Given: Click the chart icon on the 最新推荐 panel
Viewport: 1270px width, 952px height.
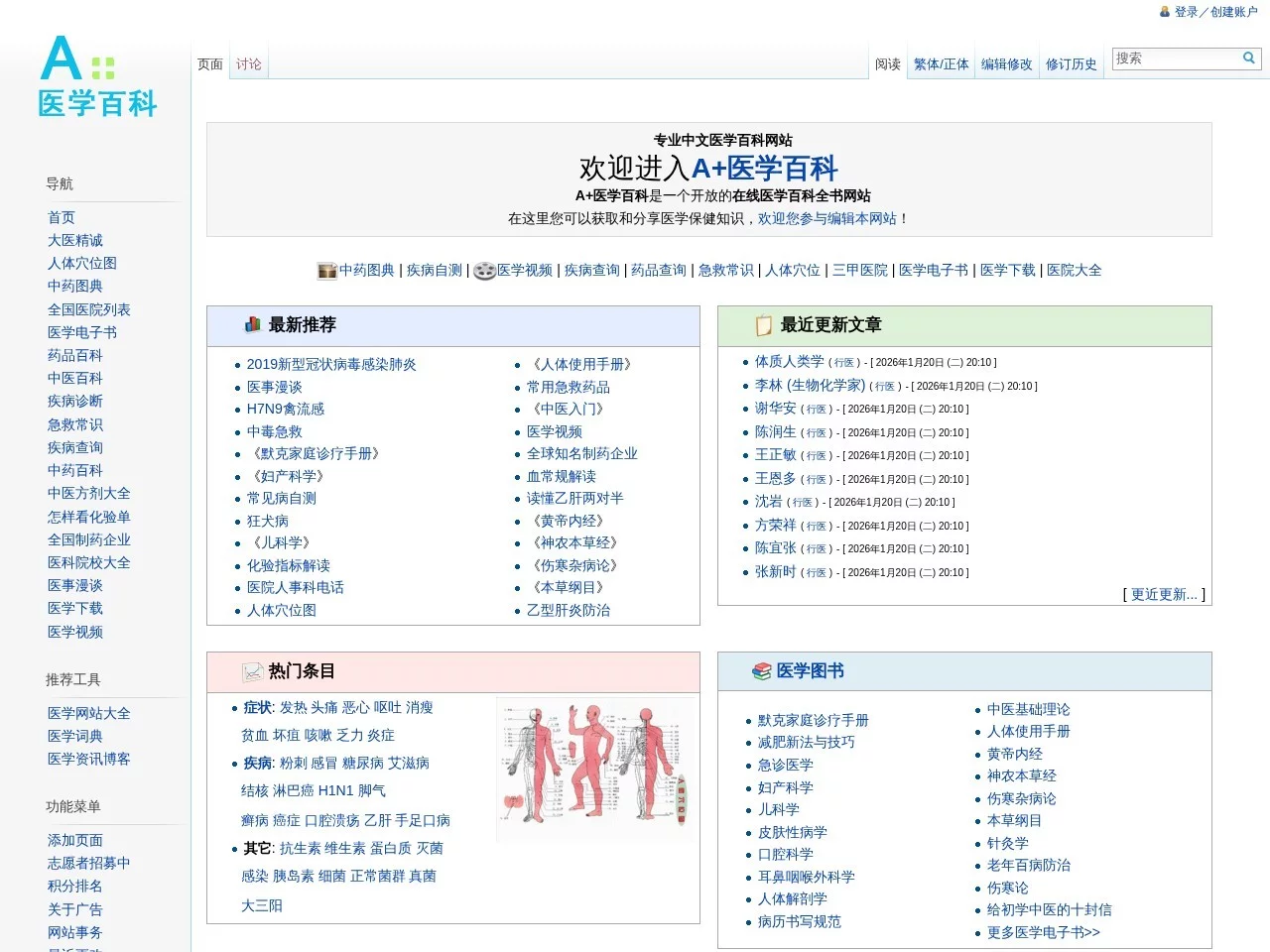Looking at the screenshot, I should 252,324.
